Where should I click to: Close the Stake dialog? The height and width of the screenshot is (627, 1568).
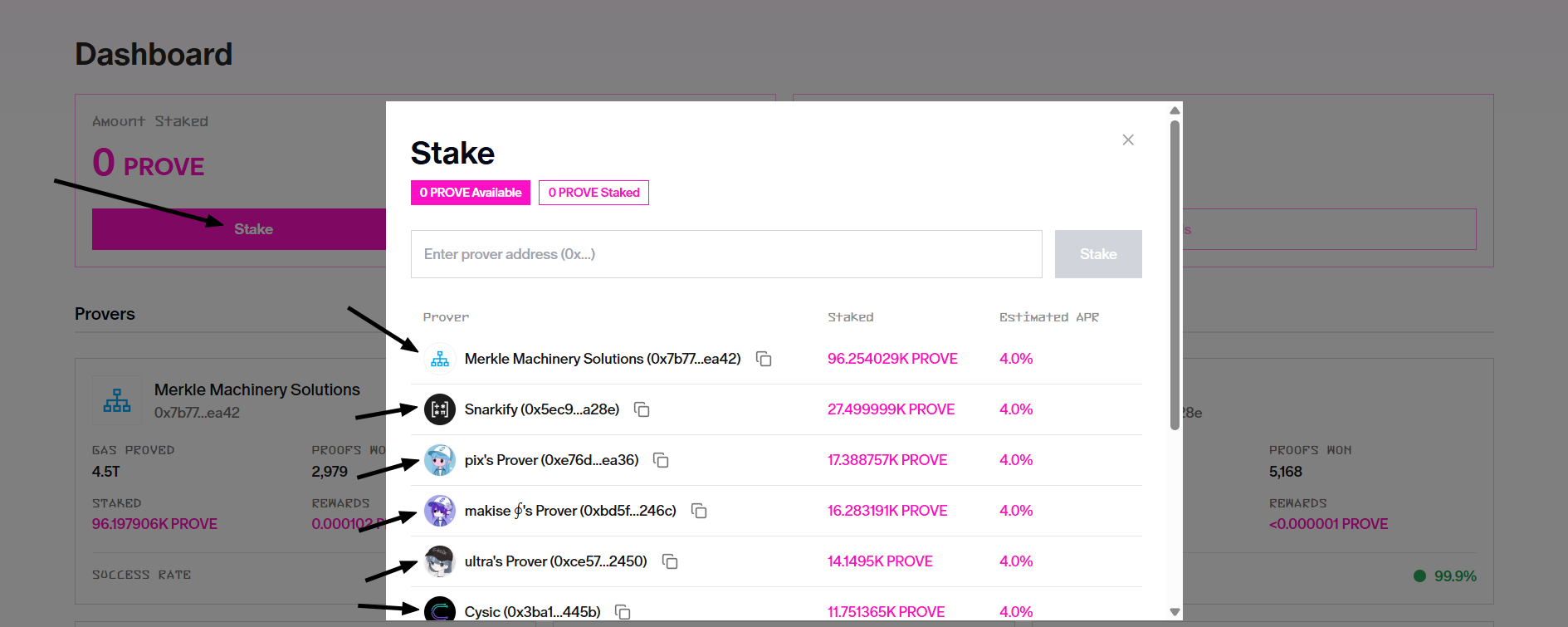(x=1128, y=140)
